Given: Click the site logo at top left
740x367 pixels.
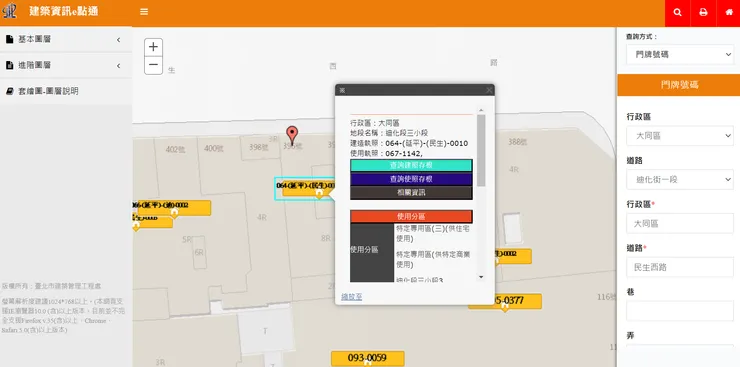Looking at the screenshot, I should click(x=9, y=11).
